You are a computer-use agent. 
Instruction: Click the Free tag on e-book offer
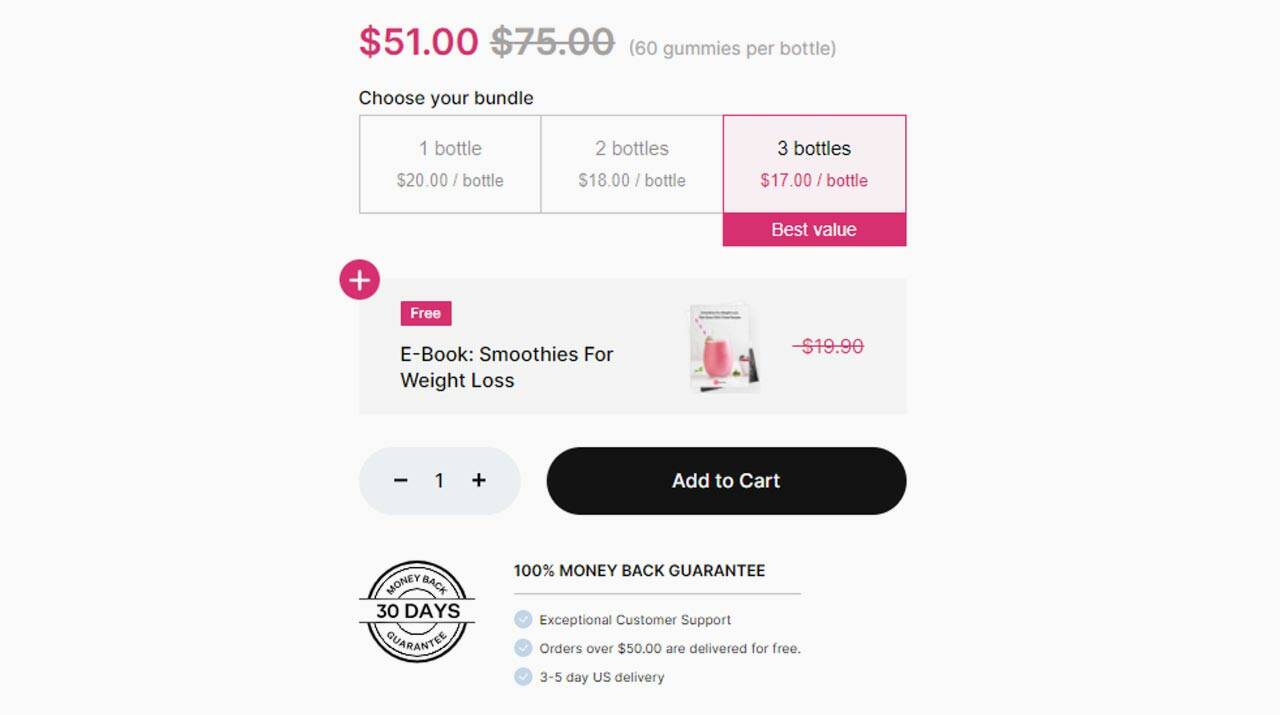[426, 314]
